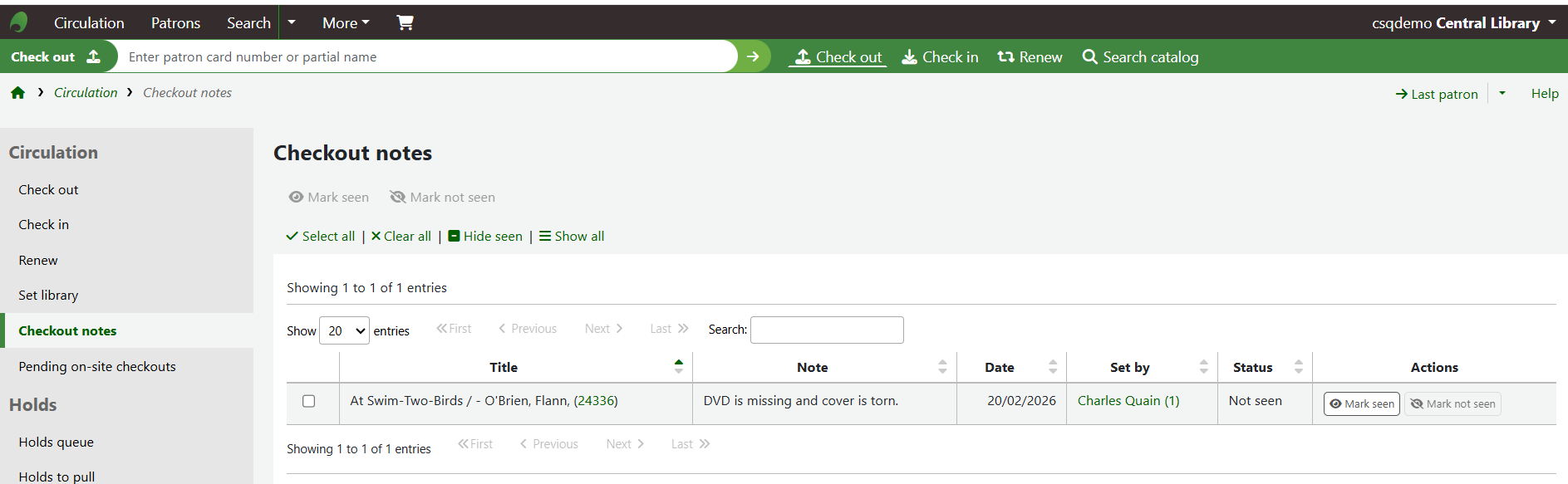Click Last in the top pagination
This screenshot has width=1568, height=484.
tap(670, 329)
